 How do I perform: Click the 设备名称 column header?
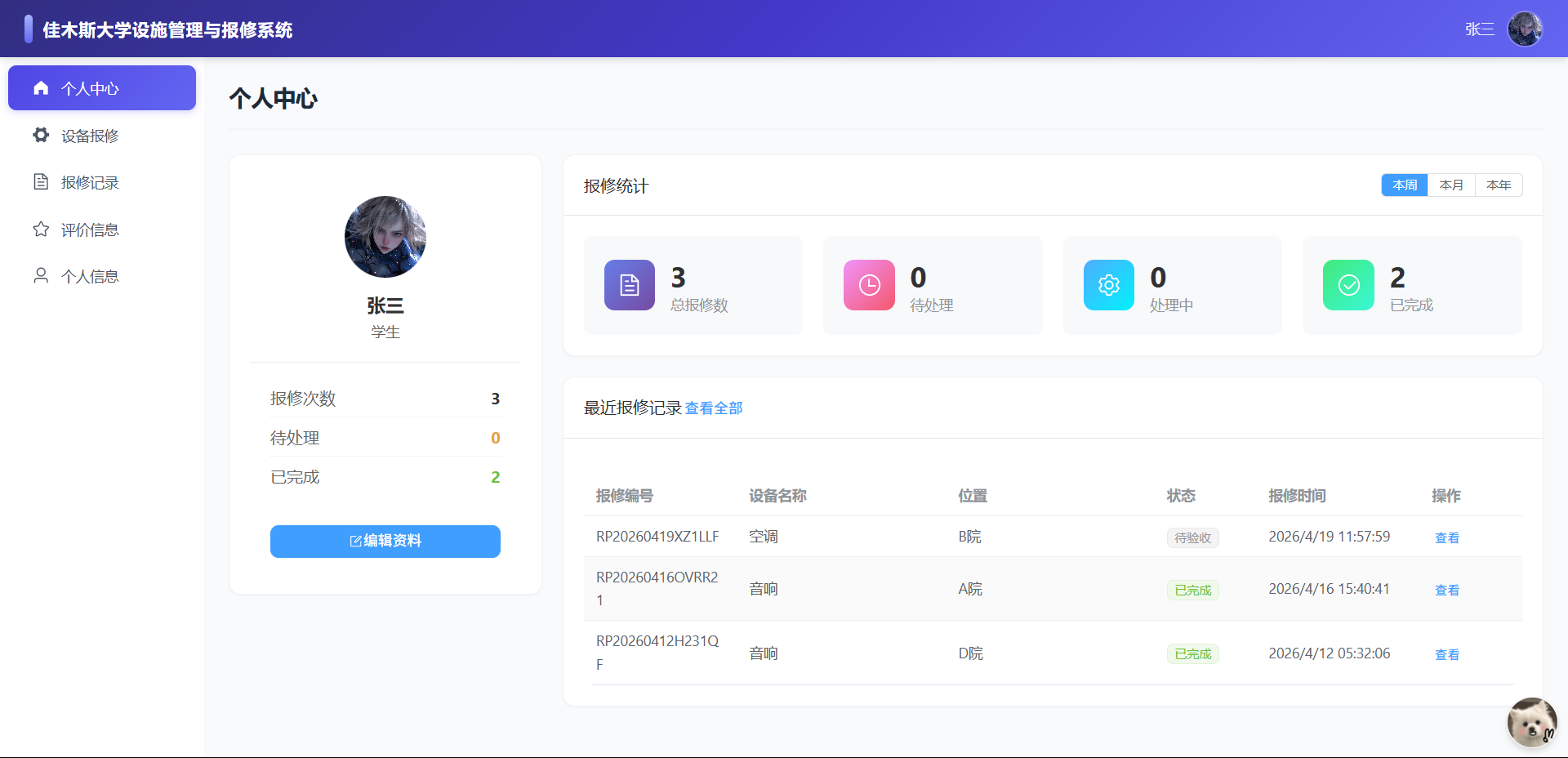[777, 496]
